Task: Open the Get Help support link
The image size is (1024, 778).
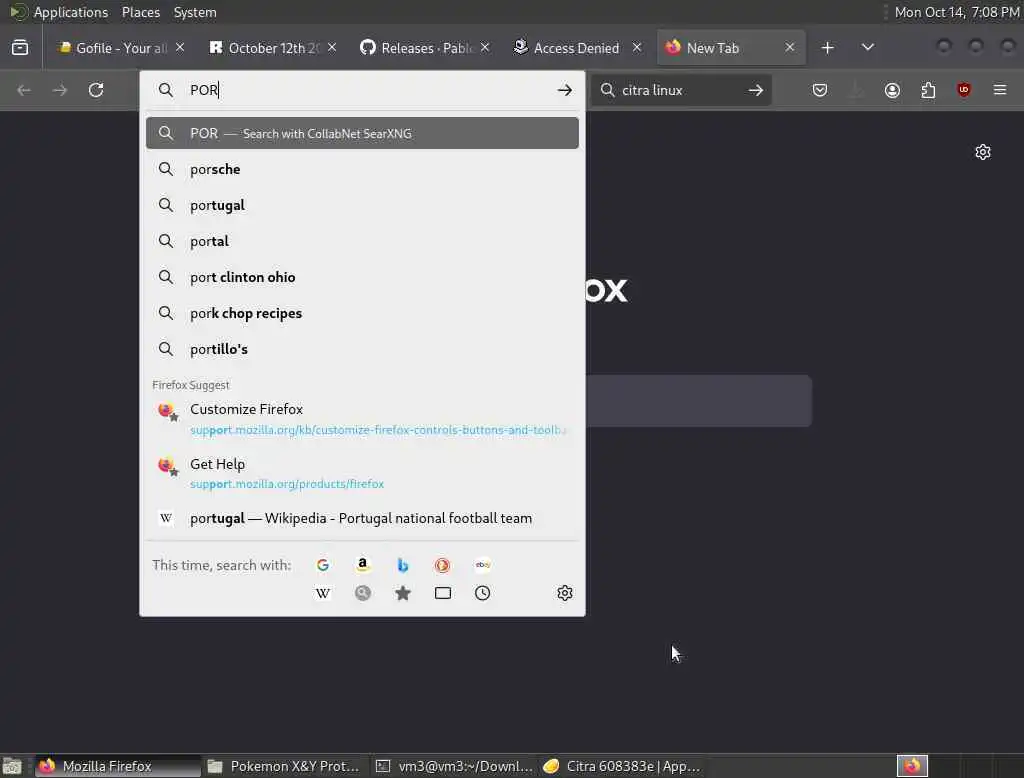Action: point(362,474)
